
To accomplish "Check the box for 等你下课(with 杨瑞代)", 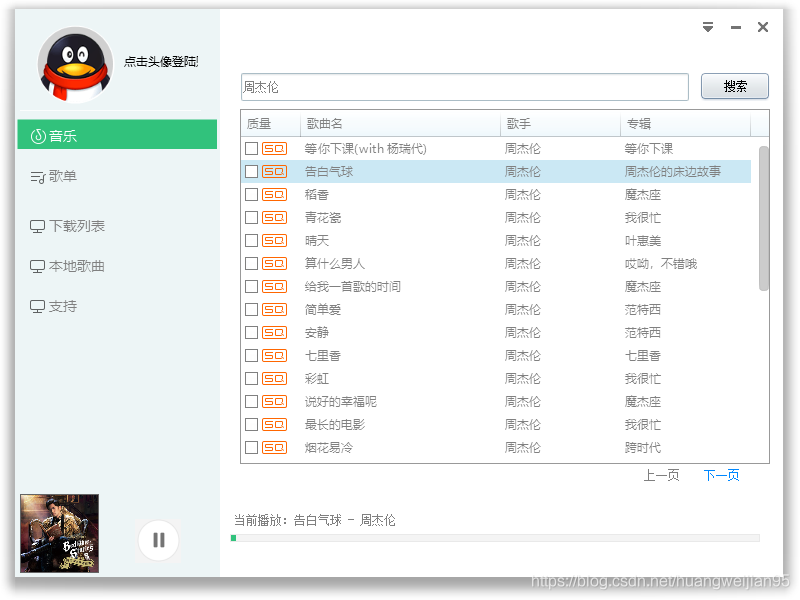I will point(251,148).
